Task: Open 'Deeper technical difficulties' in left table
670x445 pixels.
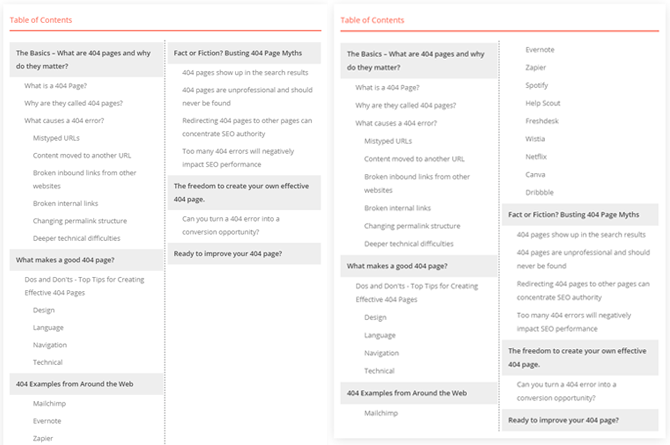Action: [x=76, y=238]
